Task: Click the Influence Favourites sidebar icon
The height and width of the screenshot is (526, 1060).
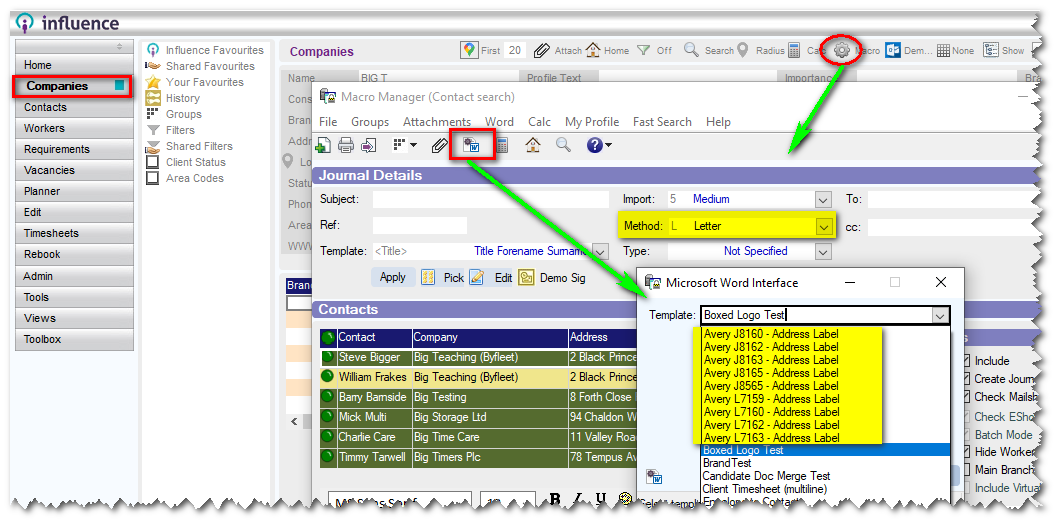Action: point(153,50)
